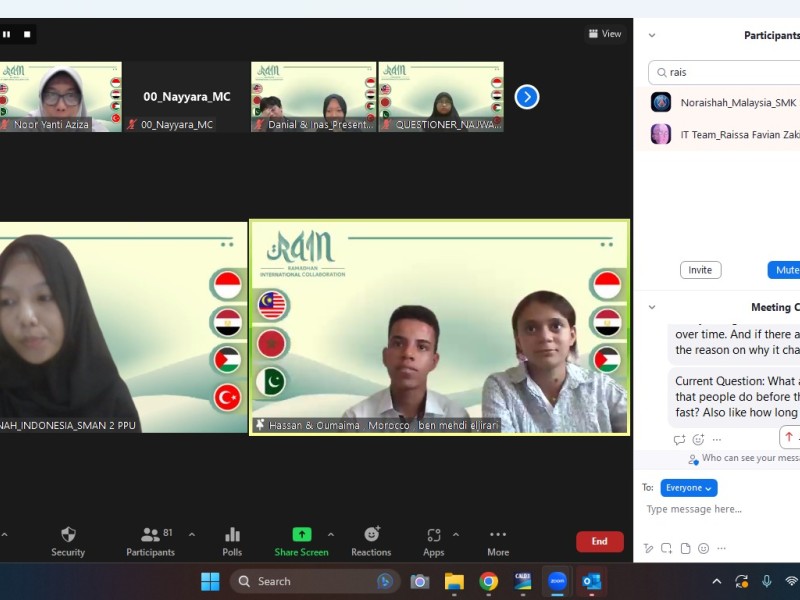Image resolution: width=800 pixels, height=600 pixels.
Task: Open the More menu in toolbar
Action: tap(498, 541)
